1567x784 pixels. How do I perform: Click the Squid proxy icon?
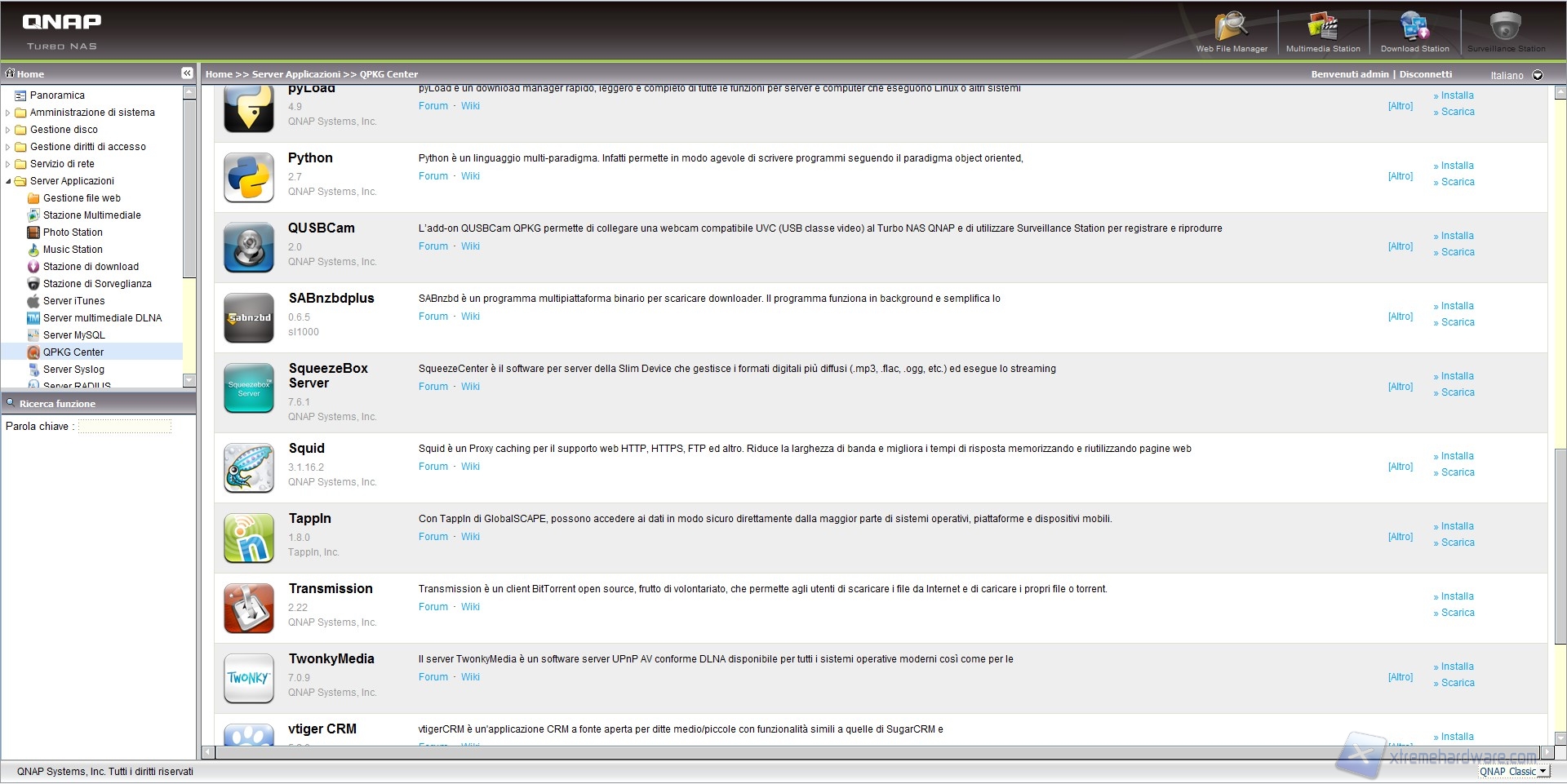click(x=249, y=468)
